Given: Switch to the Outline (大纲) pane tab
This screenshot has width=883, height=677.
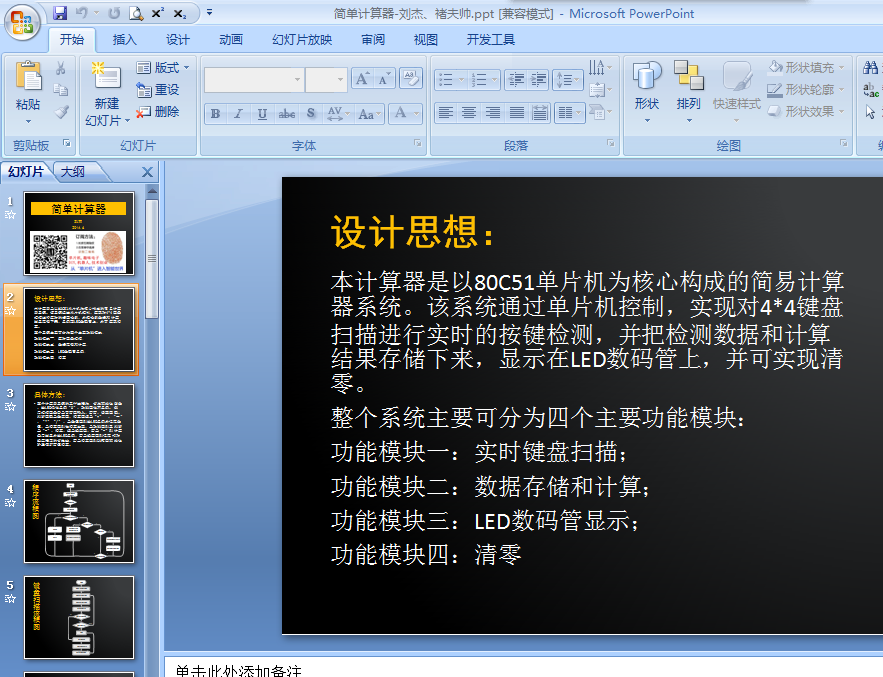Looking at the screenshot, I should click(x=73, y=172).
